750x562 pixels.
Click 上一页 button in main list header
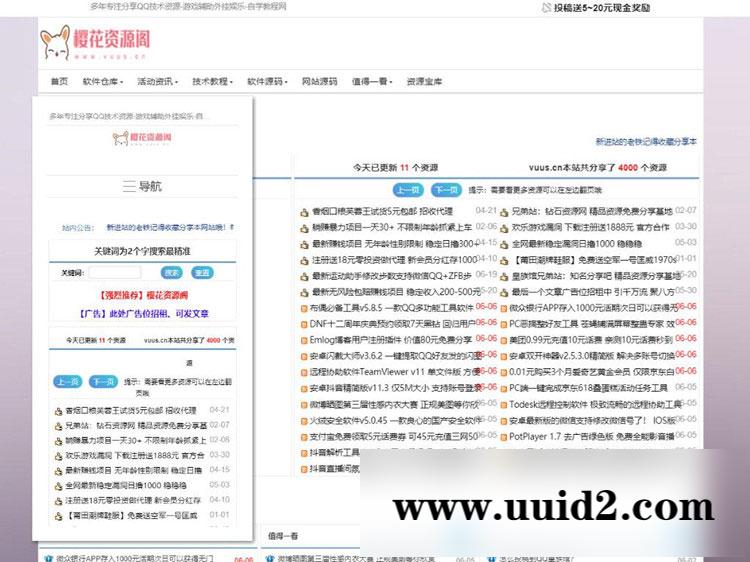(x=408, y=190)
